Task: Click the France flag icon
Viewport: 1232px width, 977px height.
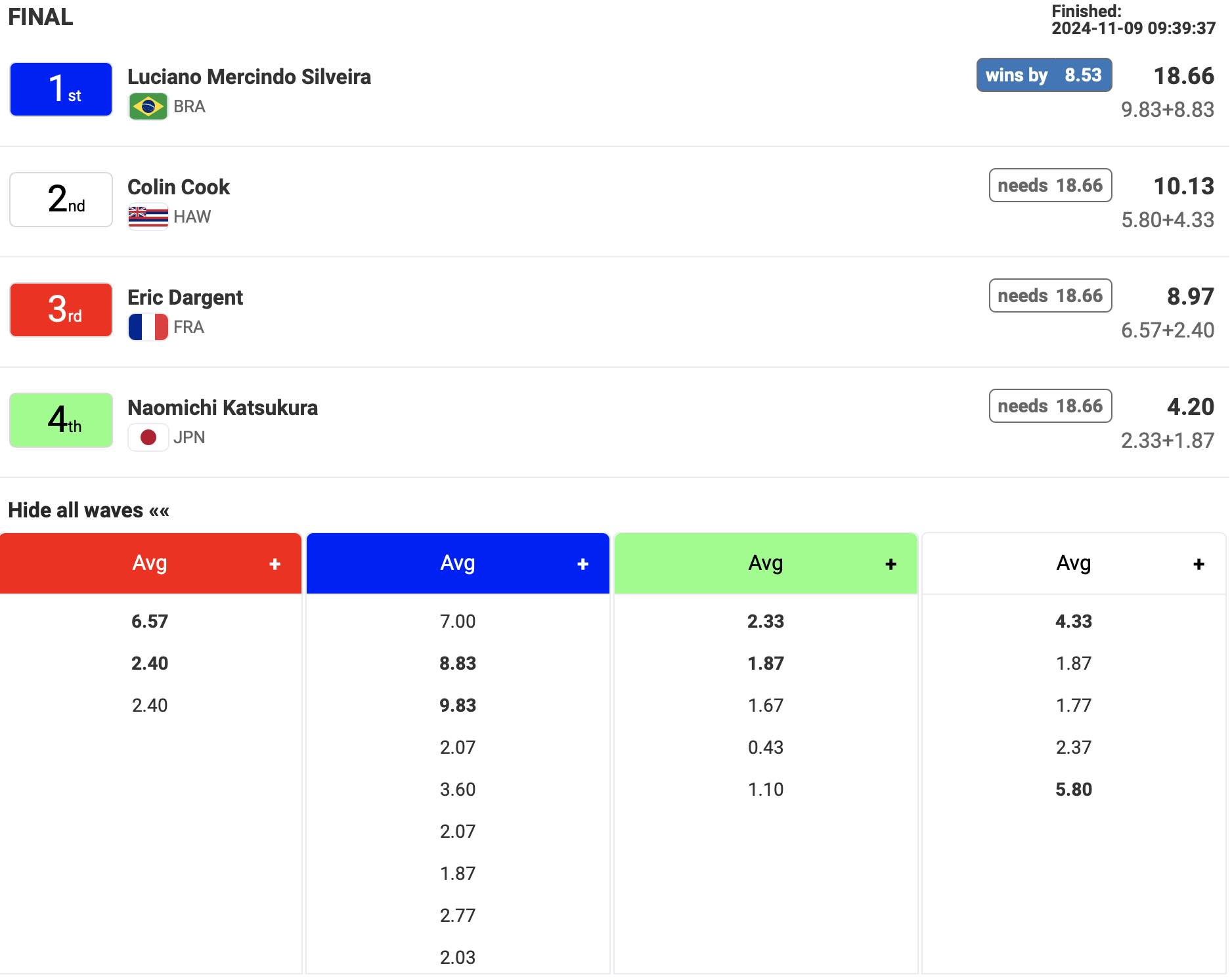Action: click(148, 327)
